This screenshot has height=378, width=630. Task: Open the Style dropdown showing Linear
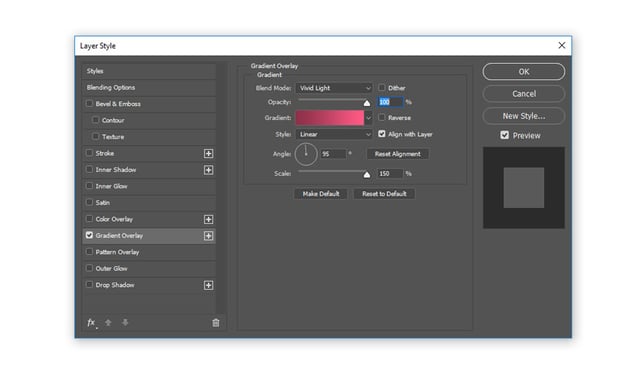(x=334, y=134)
